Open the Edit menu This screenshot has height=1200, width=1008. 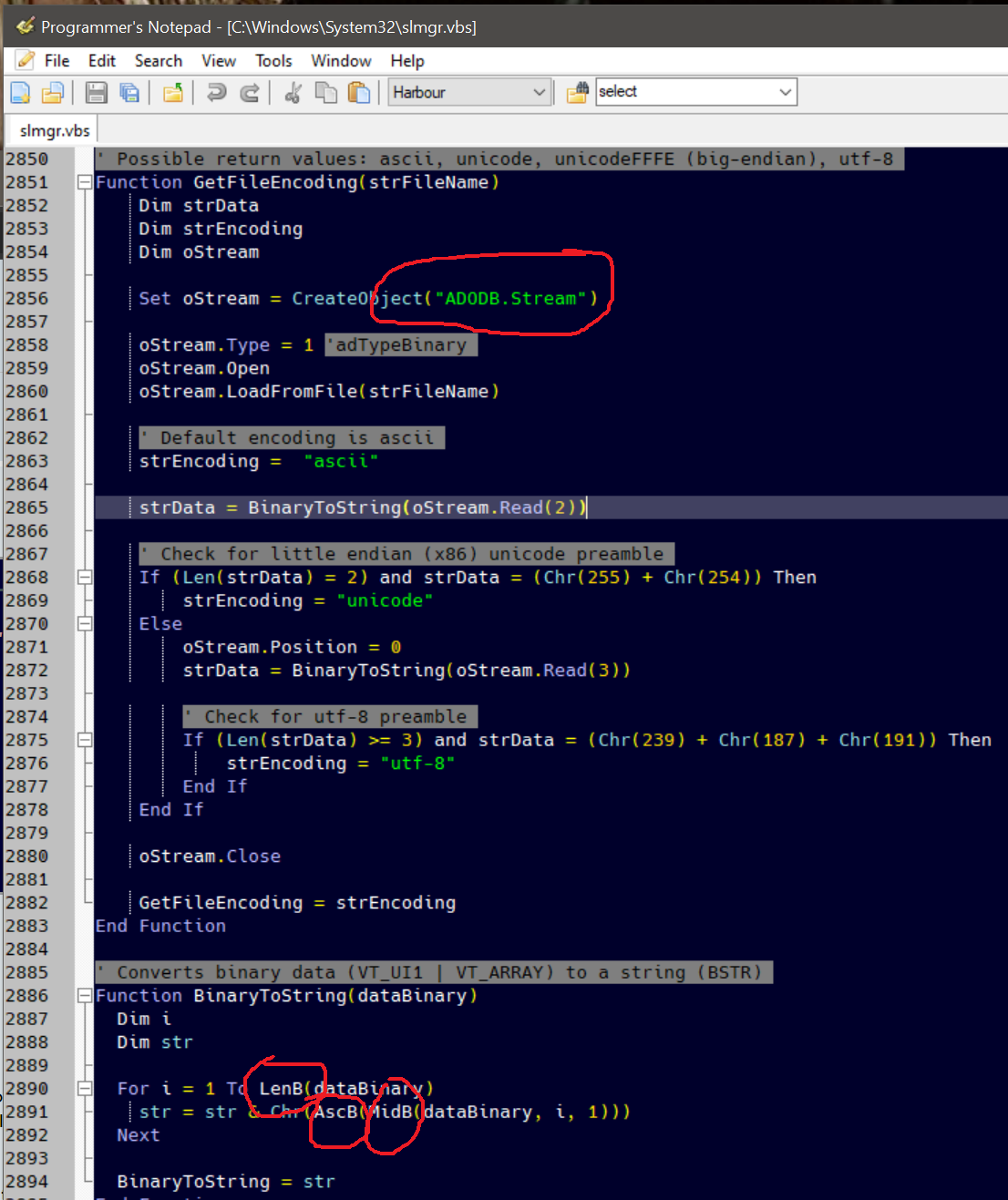coord(102,61)
